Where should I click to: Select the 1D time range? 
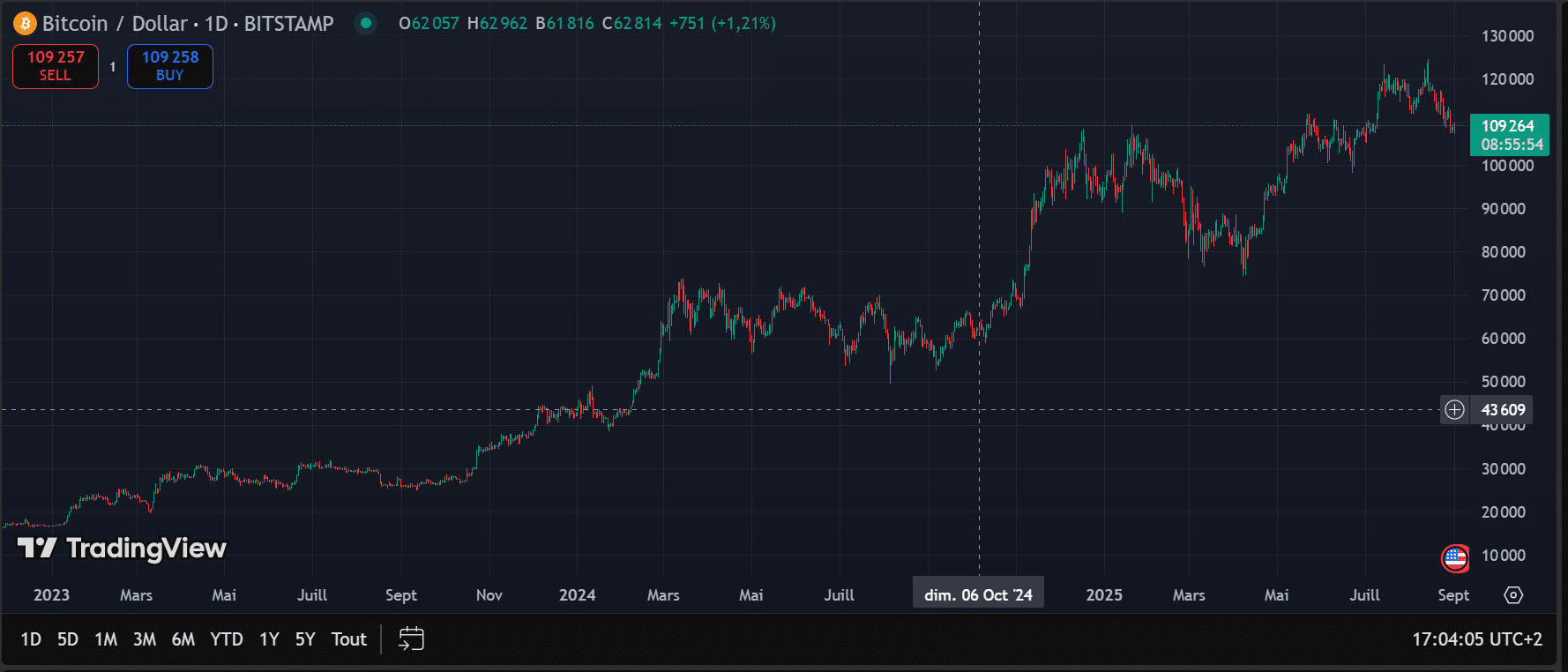pos(31,639)
